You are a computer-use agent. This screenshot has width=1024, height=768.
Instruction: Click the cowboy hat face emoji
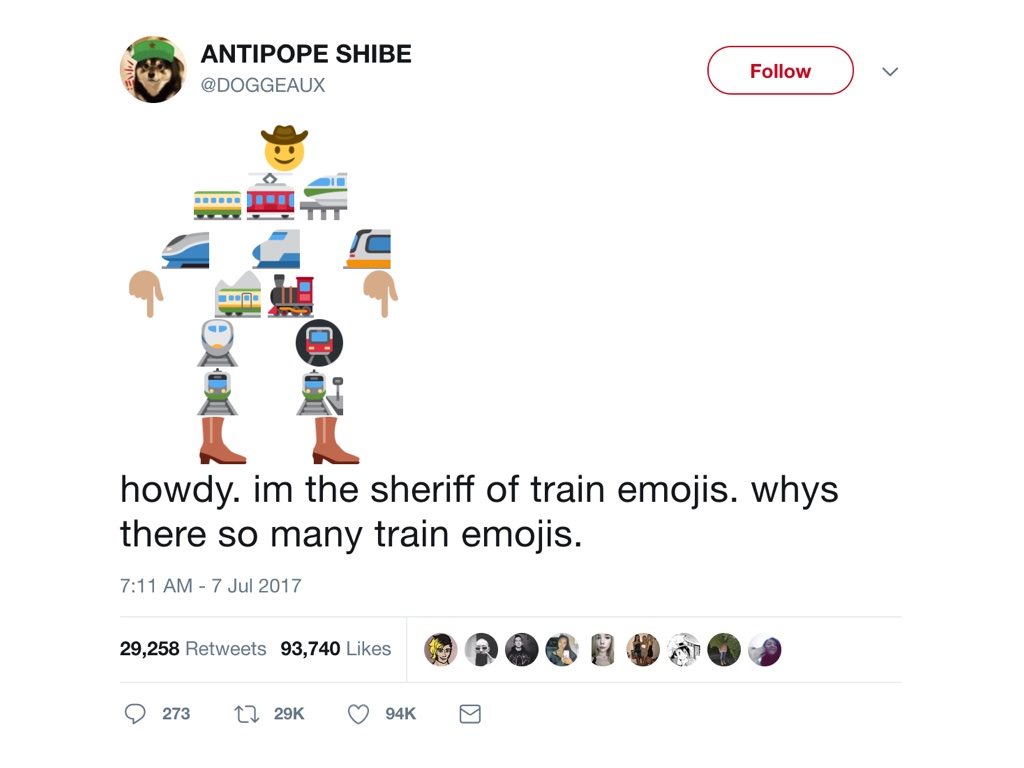(x=284, y=148)
